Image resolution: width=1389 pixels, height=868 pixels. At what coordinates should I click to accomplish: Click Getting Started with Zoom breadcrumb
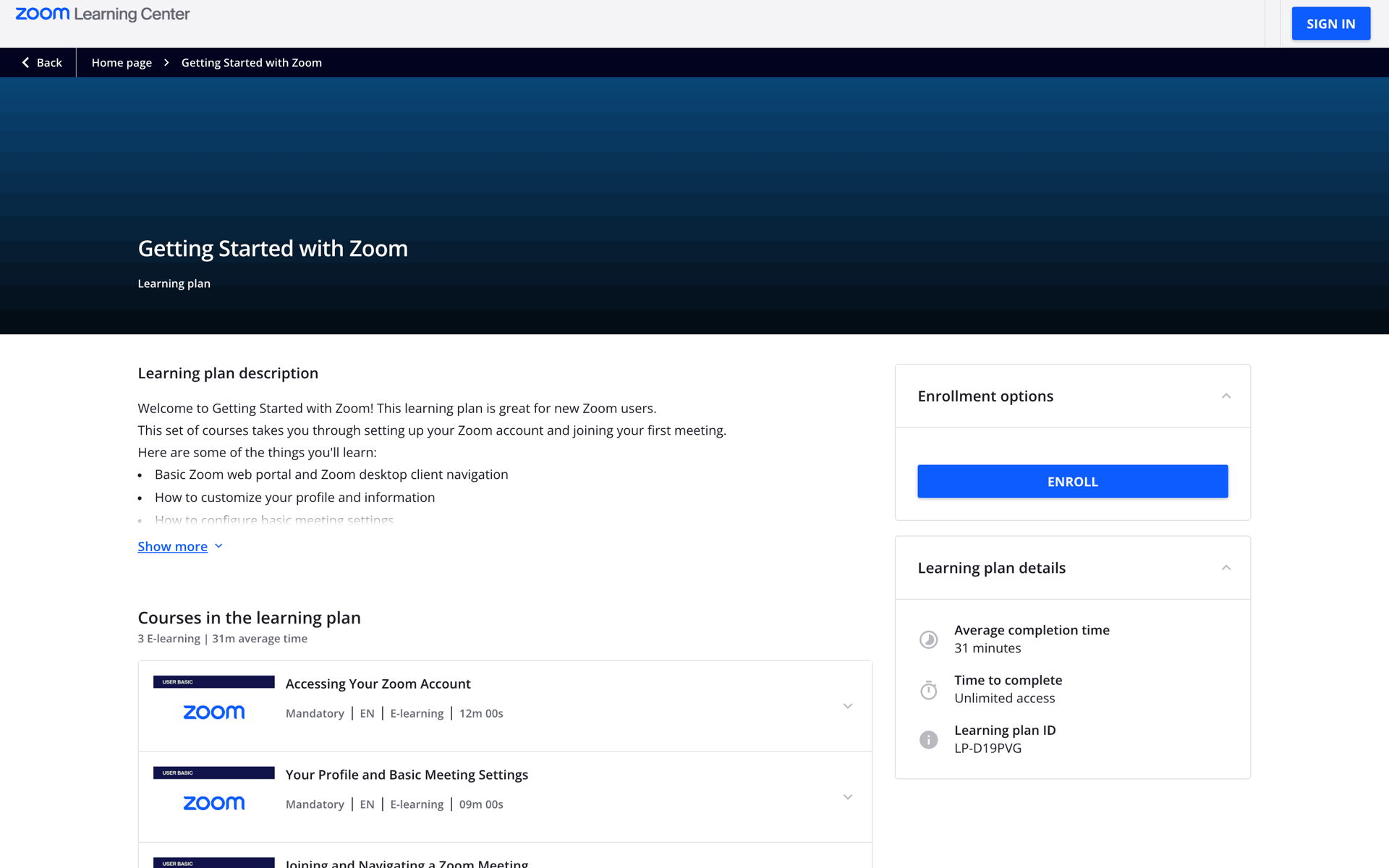click(251, 63)
